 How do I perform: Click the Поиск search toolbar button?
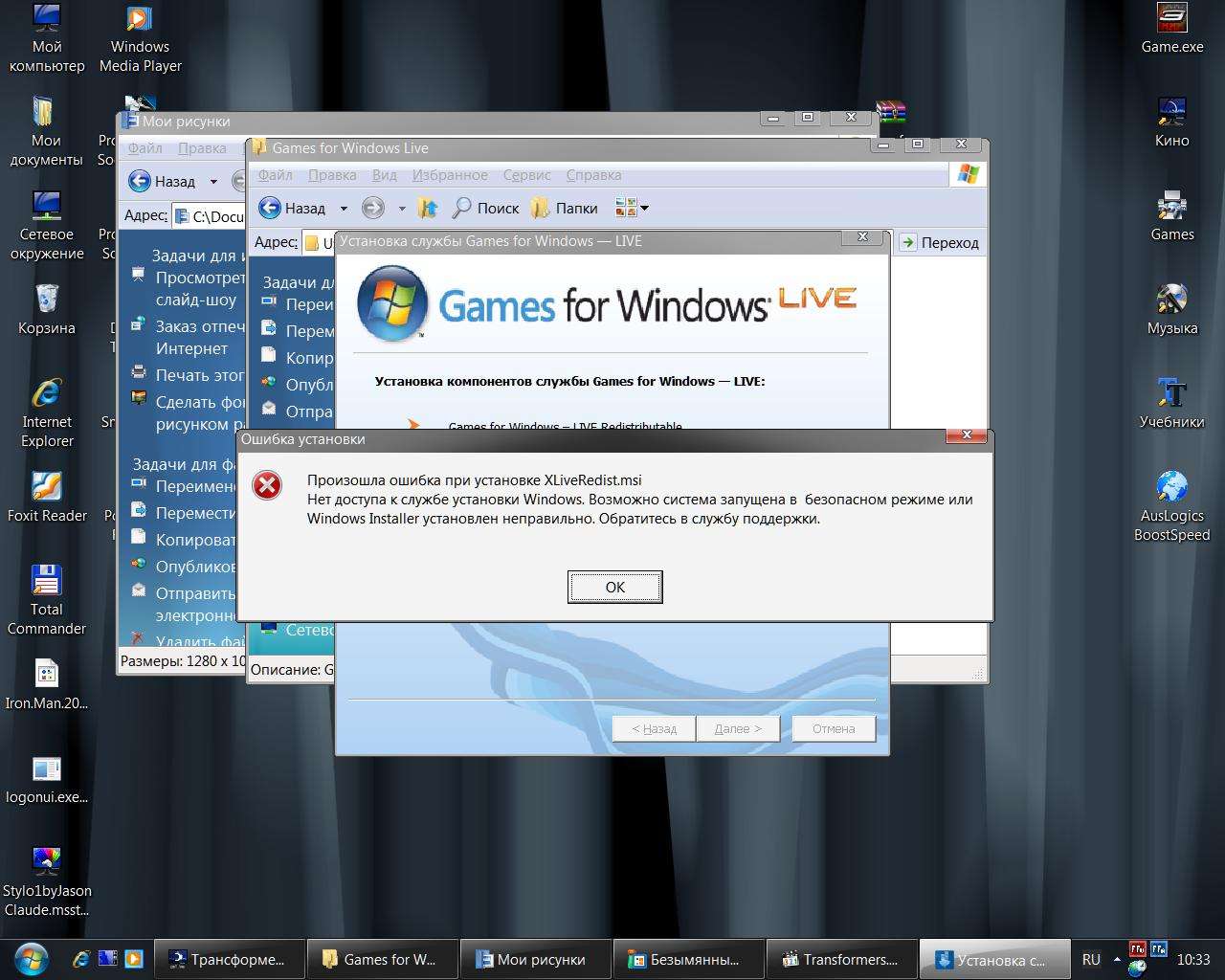(x=485, y=208)
